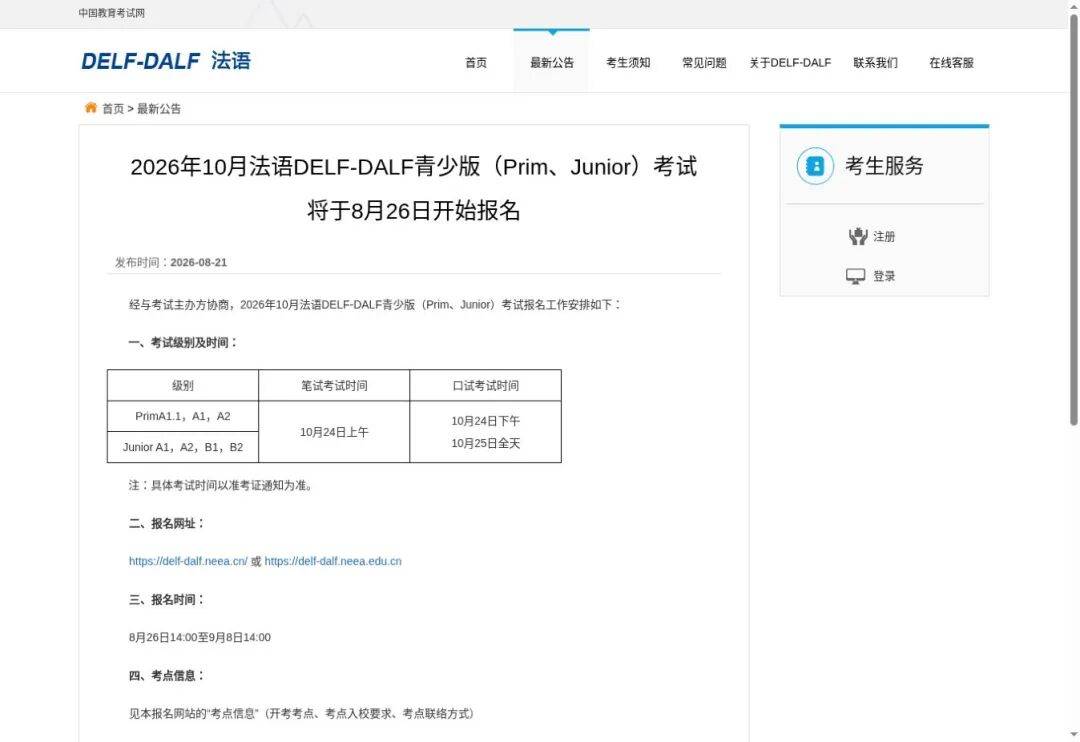Image resolution: width=1080 pixels, height=742 pixels.
Task: Click the table cell 10月24日下午
Action: [486, 421]
